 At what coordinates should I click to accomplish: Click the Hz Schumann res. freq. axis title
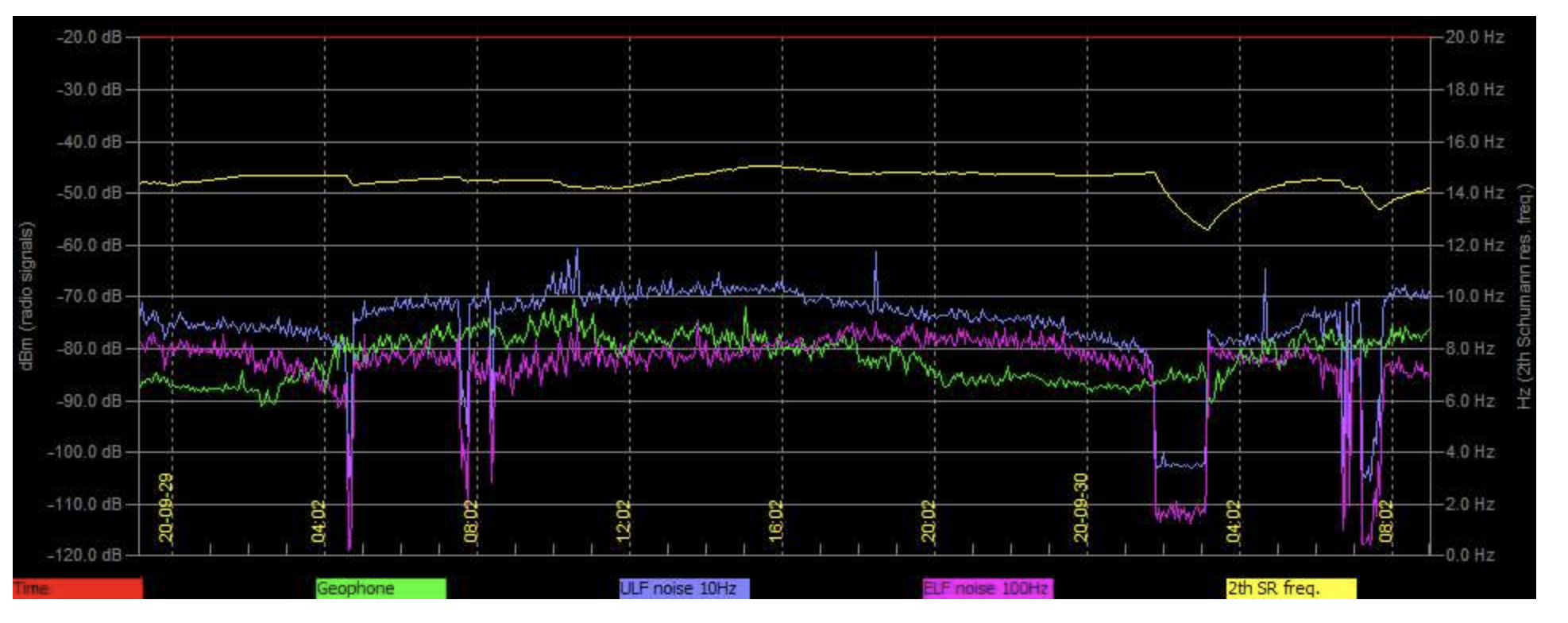tap(1524, 296)
